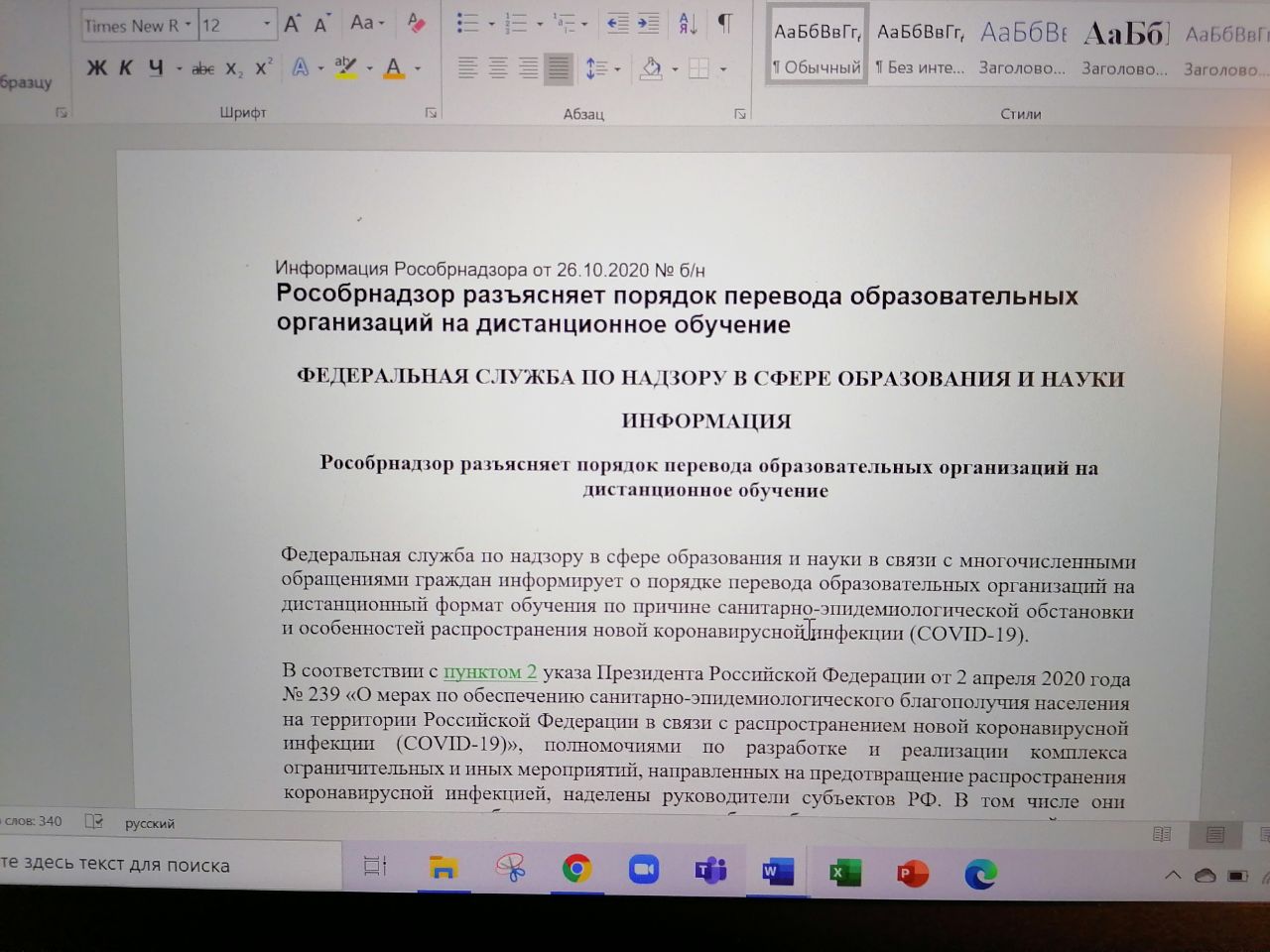Open Task View on the taskbar

click(x=375, y=866)
